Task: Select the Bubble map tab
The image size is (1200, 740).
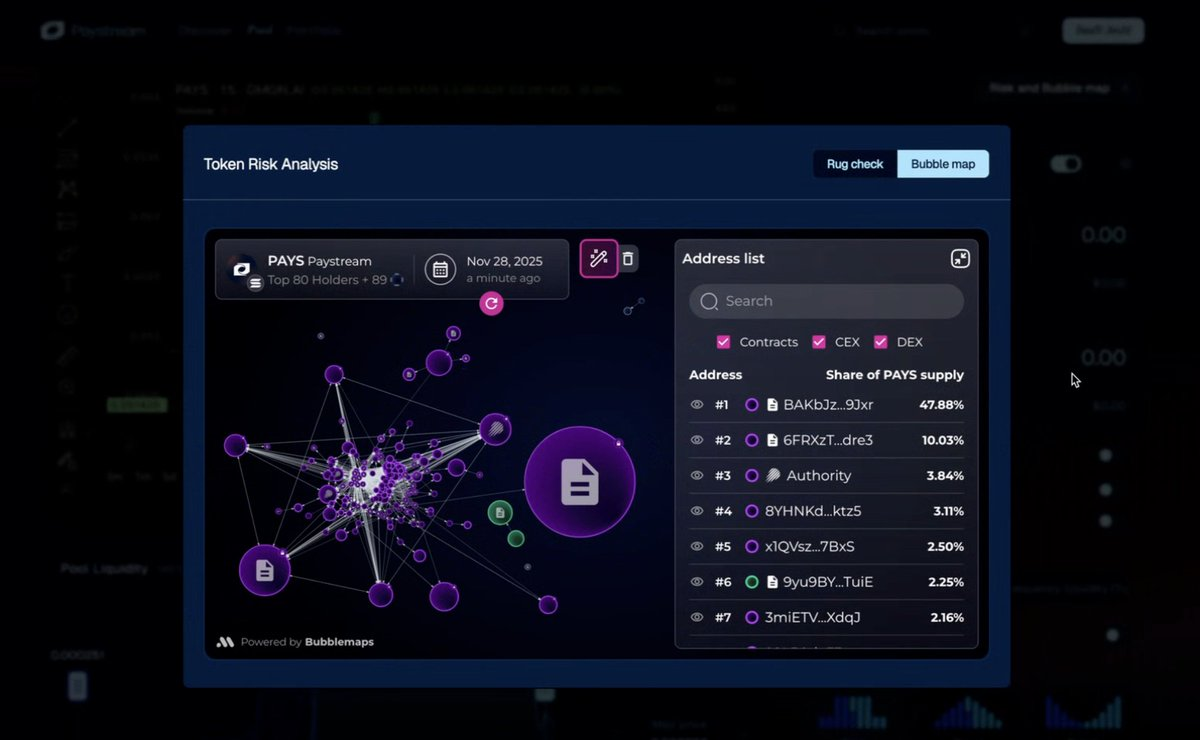Action: [941, 163]
